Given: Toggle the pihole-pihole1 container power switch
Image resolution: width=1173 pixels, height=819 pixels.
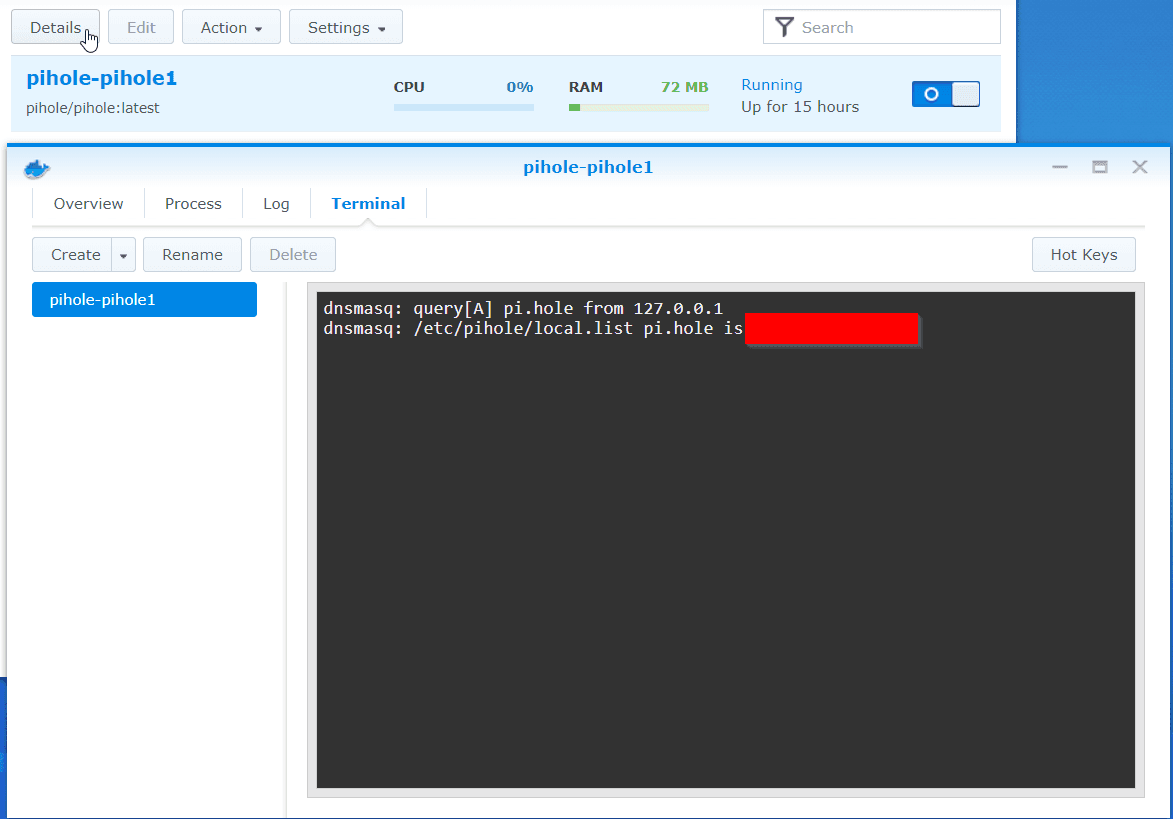Looking at the screenshot, I should 946,94.
